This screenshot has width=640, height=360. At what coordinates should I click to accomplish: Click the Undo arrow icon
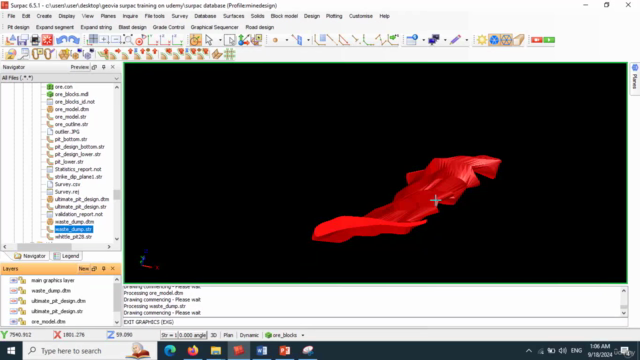coord(62,40)
